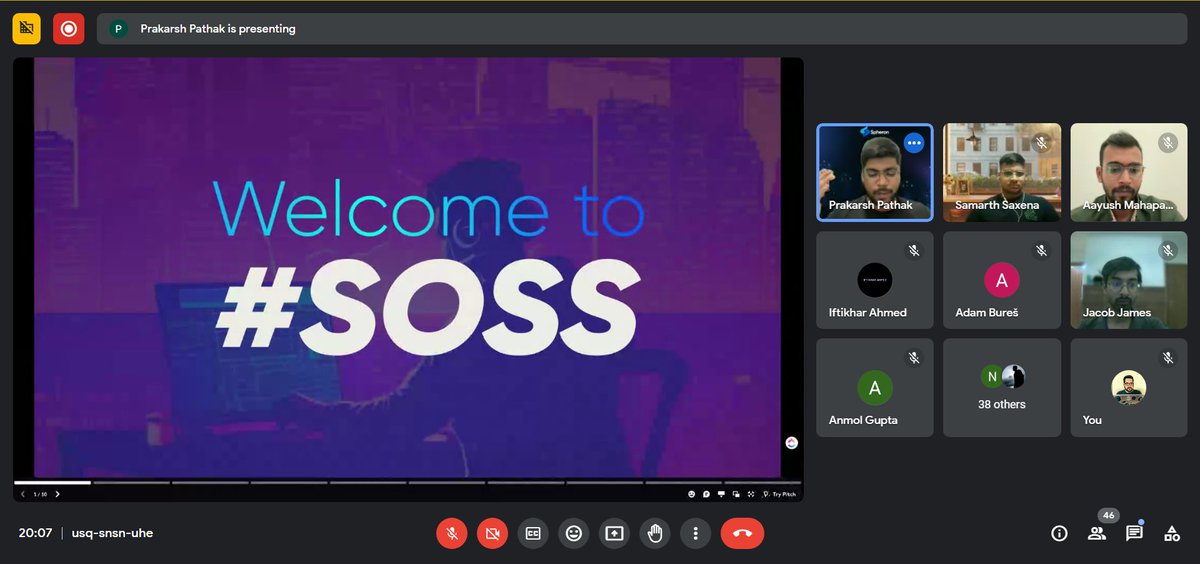Screen dimensions: 1200x564
Task: Unmute the microphone in the call bar
Action: coord(452,534)
